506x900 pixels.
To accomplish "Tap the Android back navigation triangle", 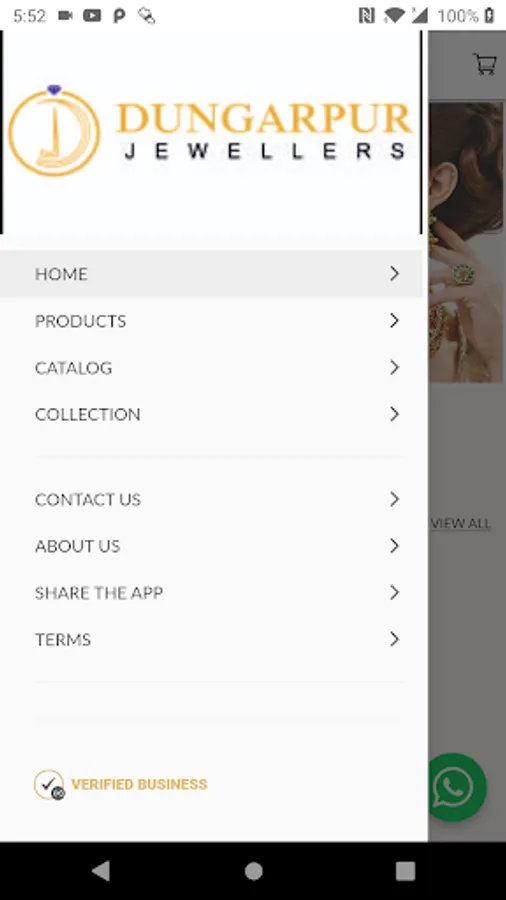I will tap(101, 871).
